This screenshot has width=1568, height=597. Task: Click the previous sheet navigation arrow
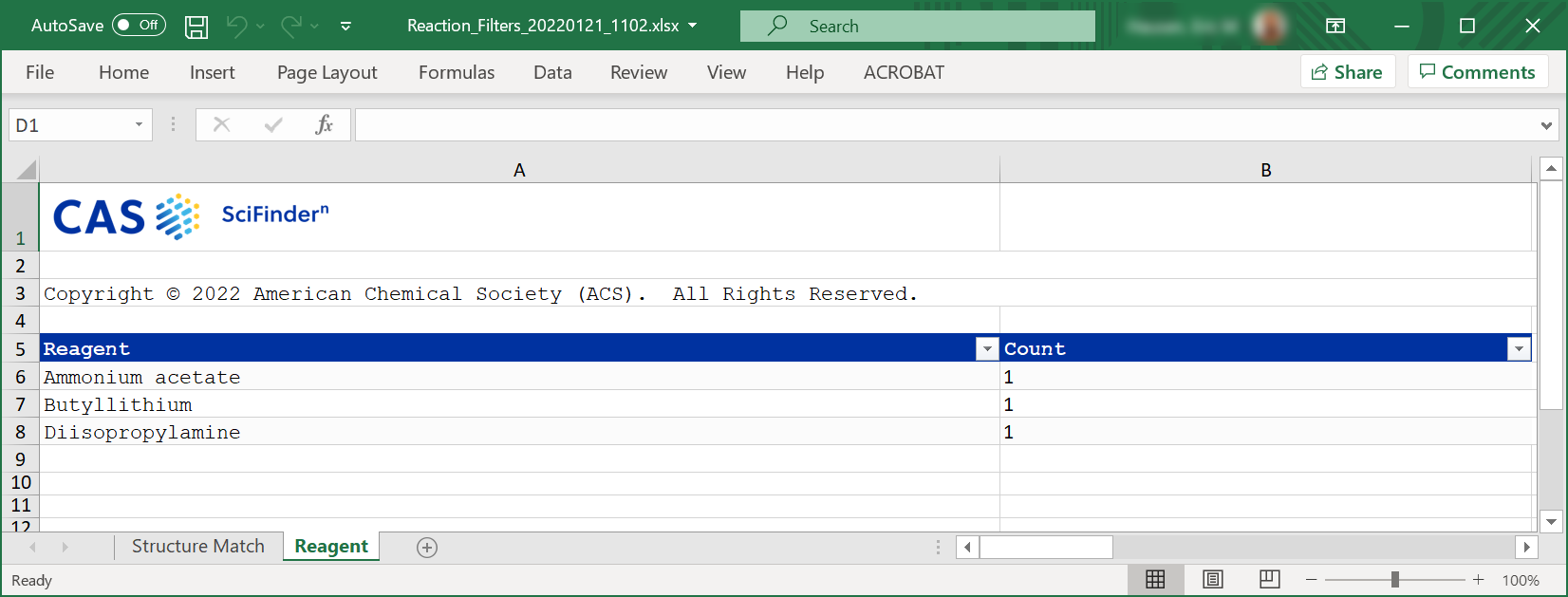(33, 547)
